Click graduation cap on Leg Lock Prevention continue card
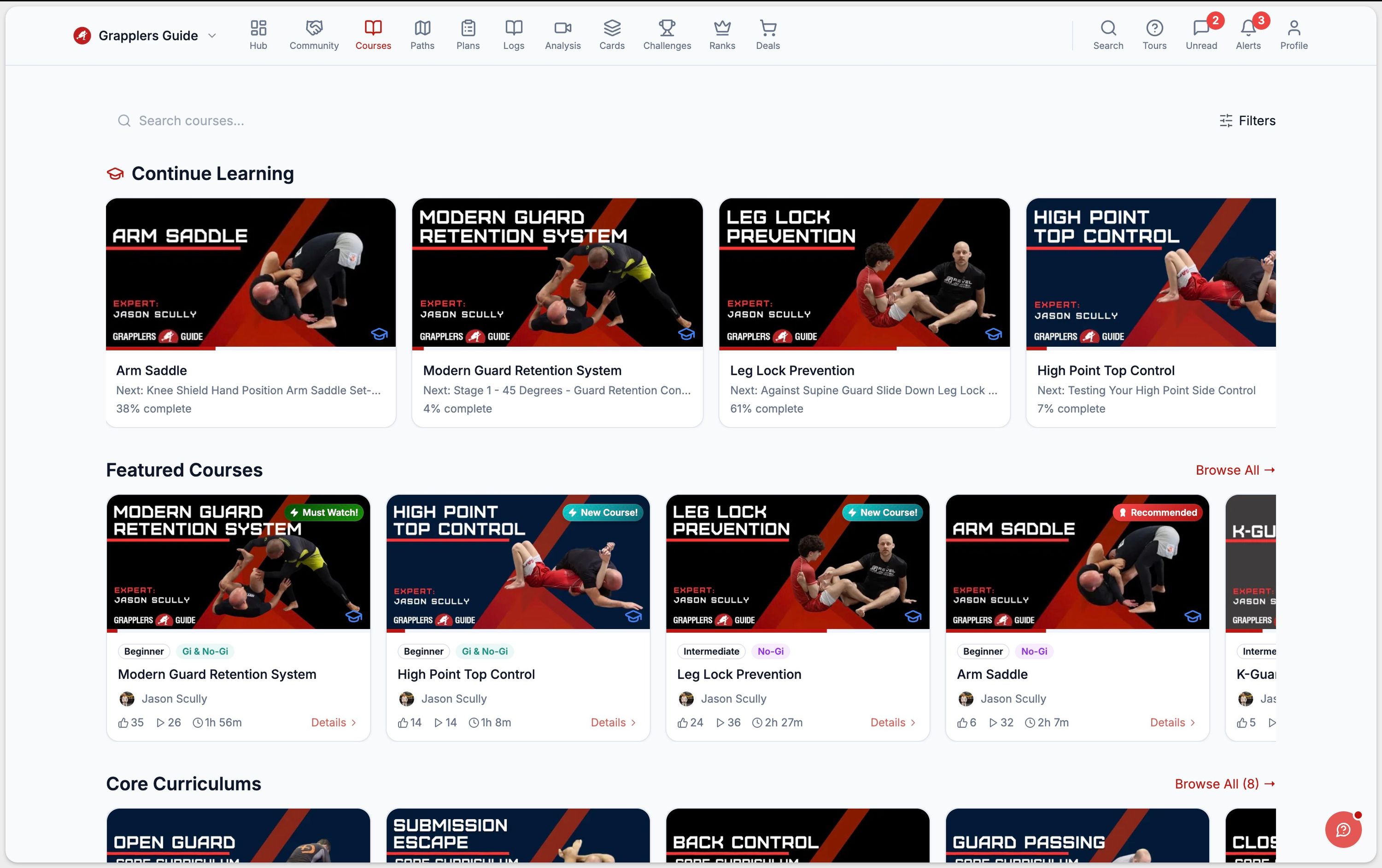 (x=993, y=333)
